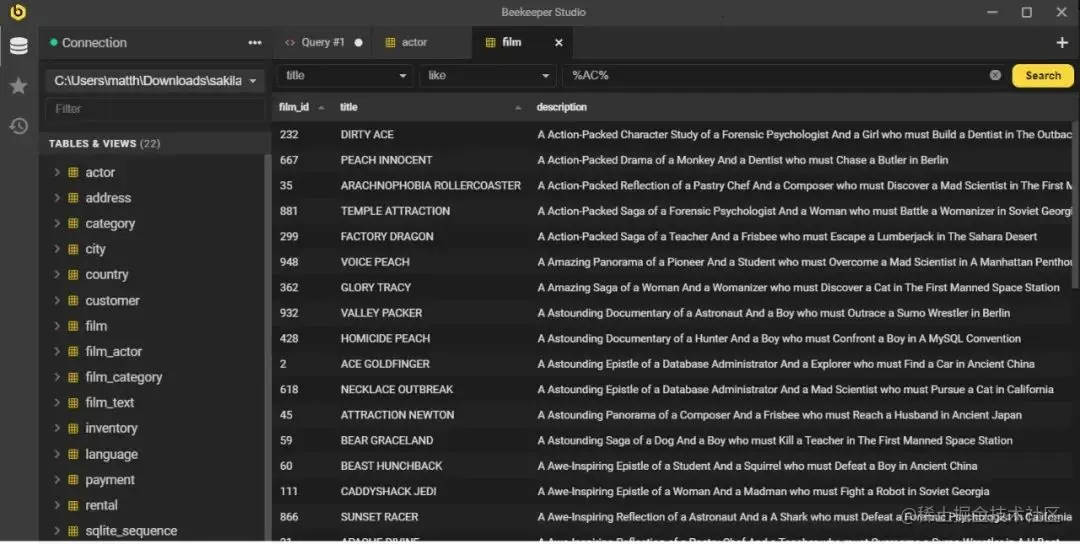Click the film_actor table icon in sidebar
Image resolution: width=1080 pixels, height=544 pixels.
point(73,351)
